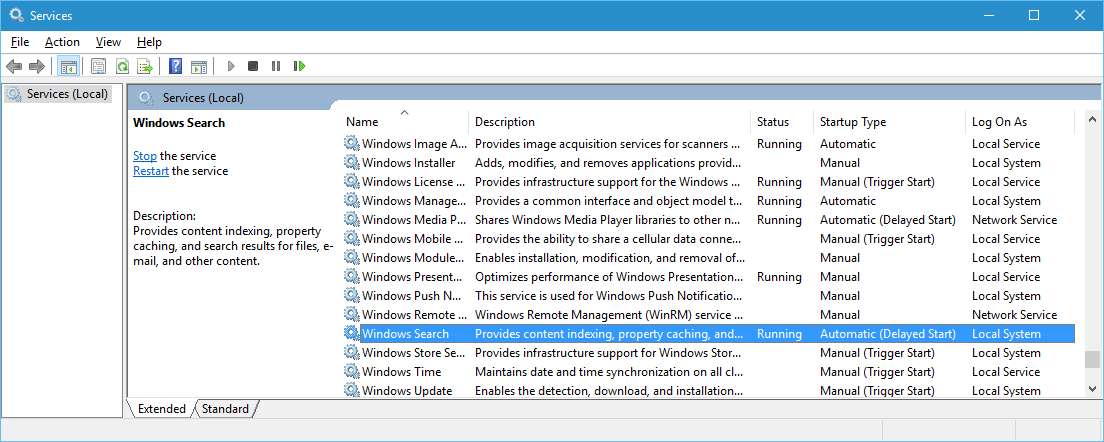Image resolution: width=1104 pixels, height=442 pixels.
Task: Select Services (Local) in the left tree
Action: coord(66,94)
